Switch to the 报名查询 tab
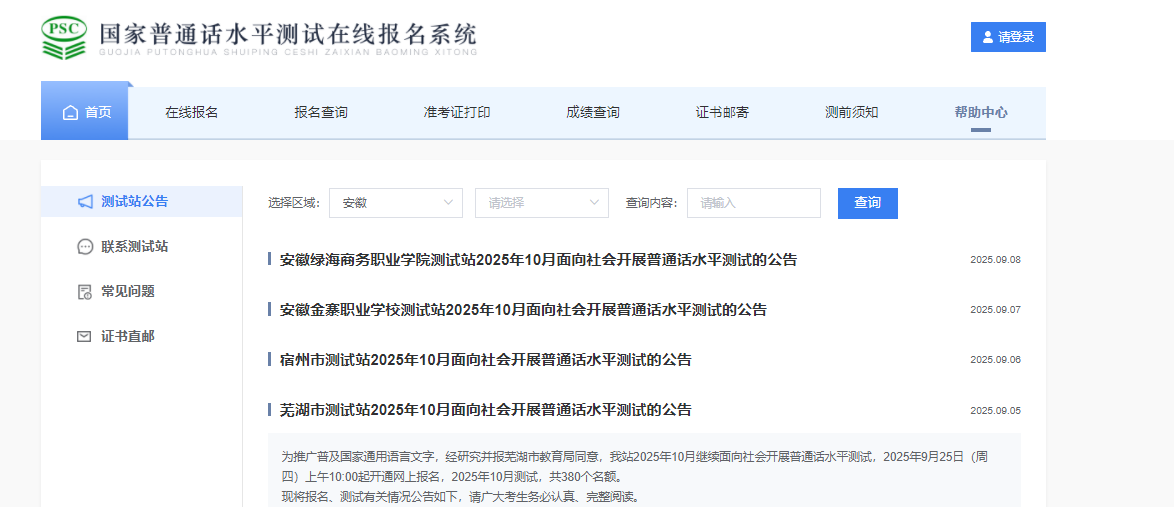Image resolution: width=1174 pixels, height=507 pixels. (321, 112)
